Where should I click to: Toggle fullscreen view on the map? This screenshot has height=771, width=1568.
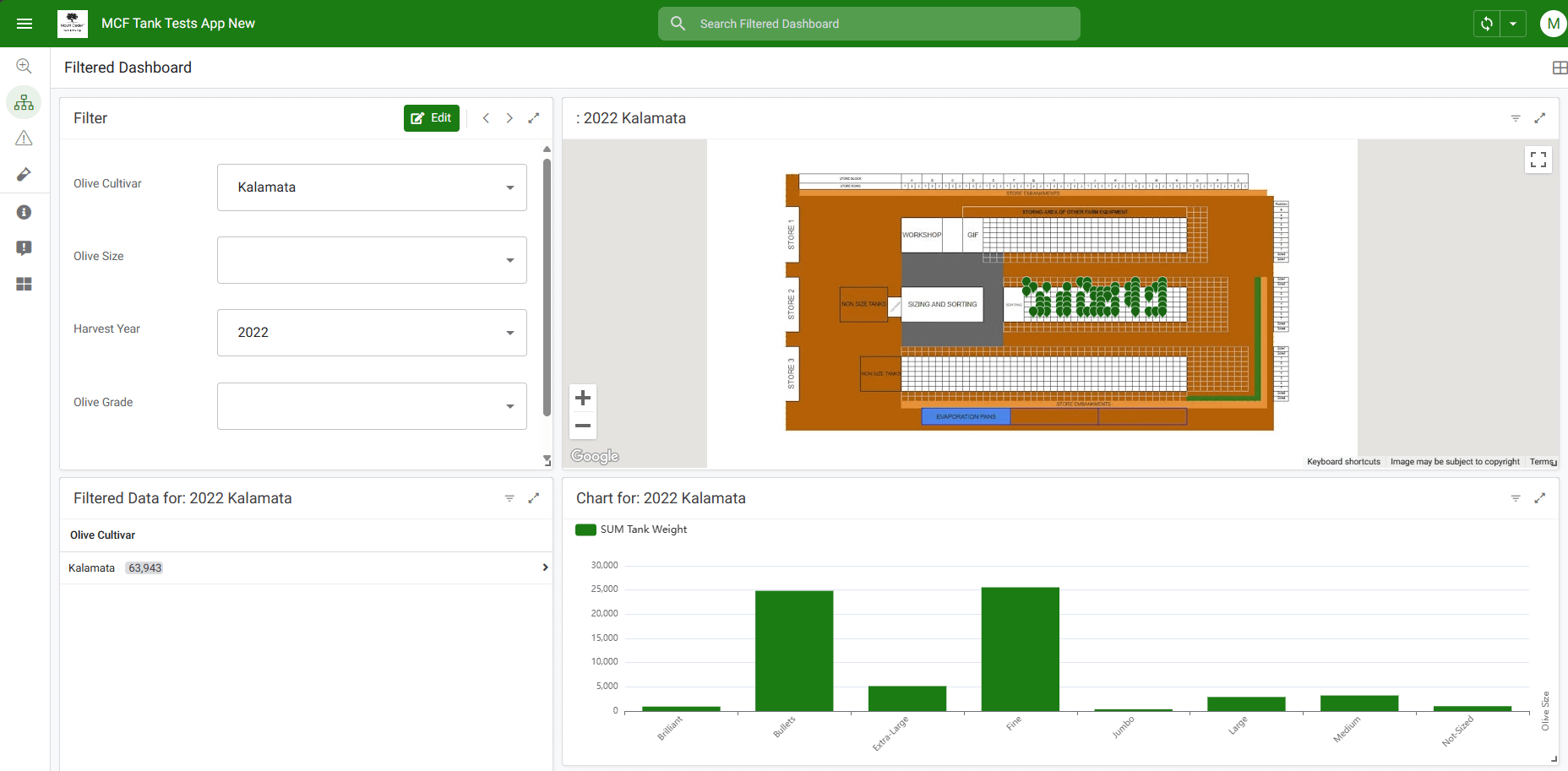coord(1538,160)
